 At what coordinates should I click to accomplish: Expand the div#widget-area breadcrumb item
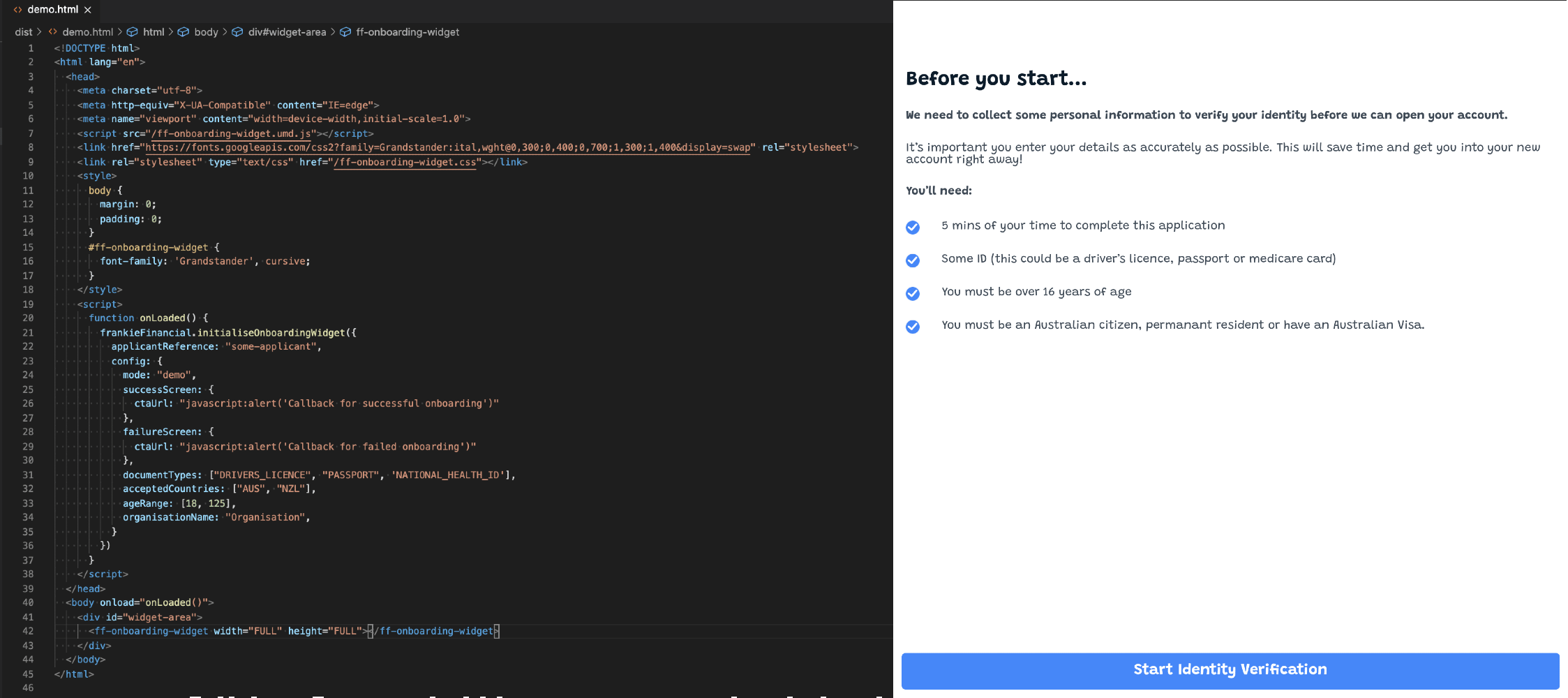(287, 32)
